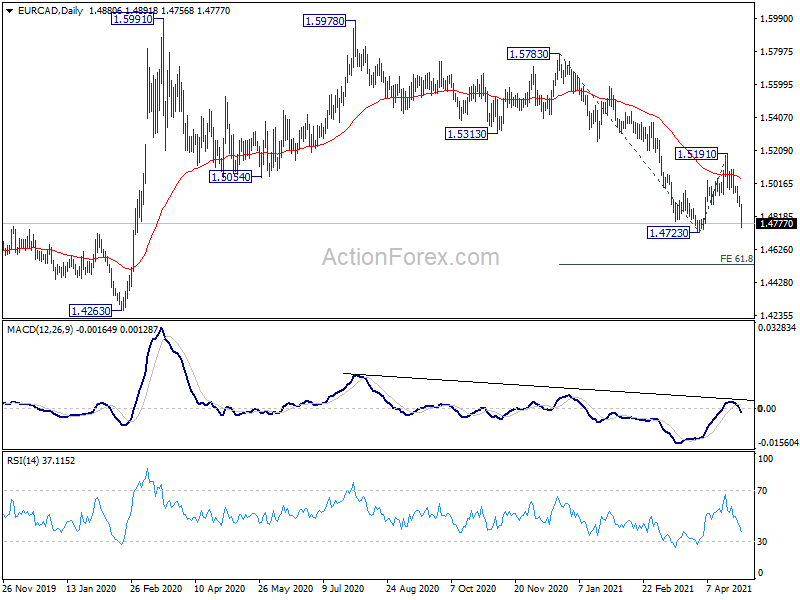Click the 1.59780 price label

pyautogui.click(x=324, y=21)
